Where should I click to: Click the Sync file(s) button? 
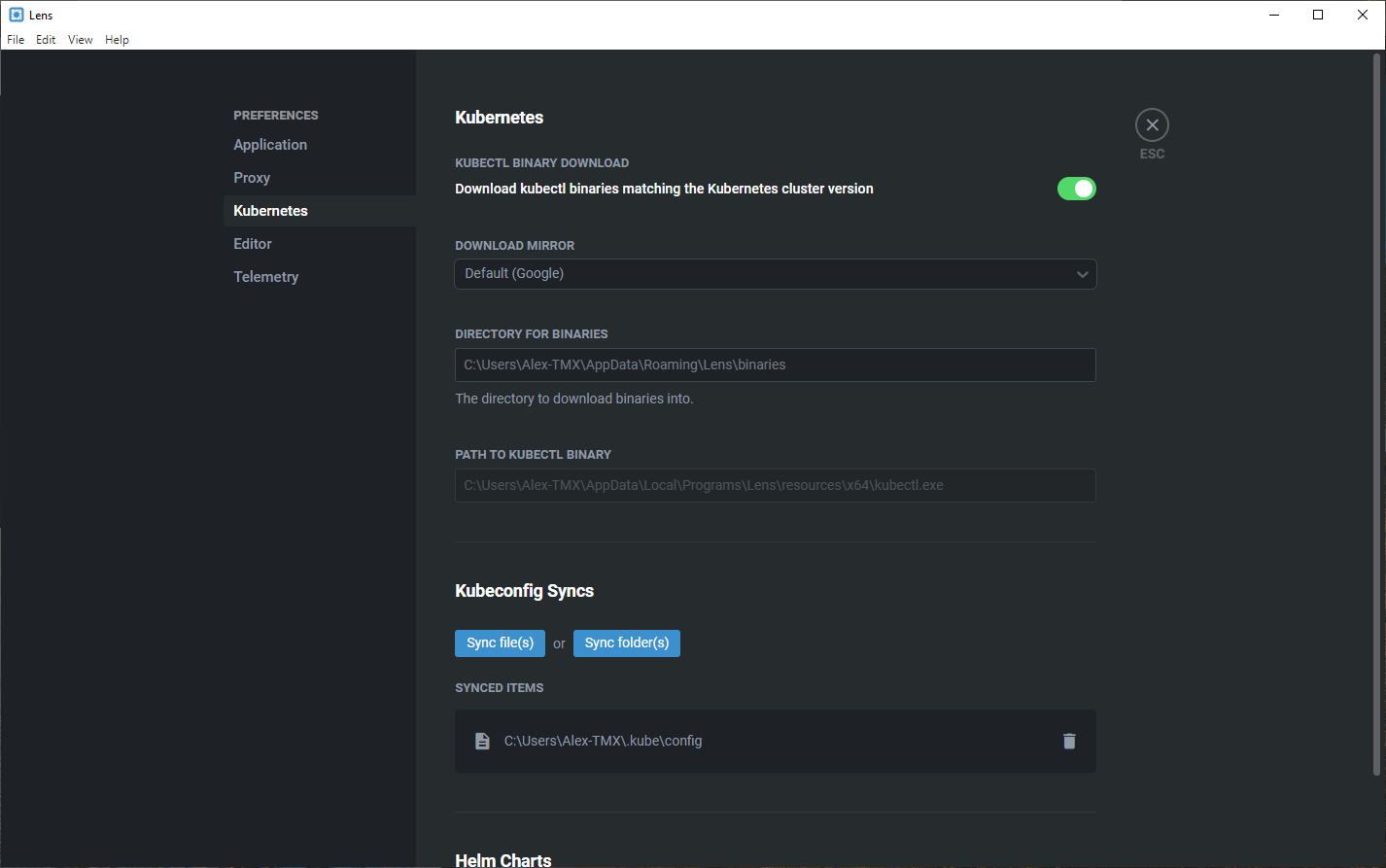click(x=500, y=643)
